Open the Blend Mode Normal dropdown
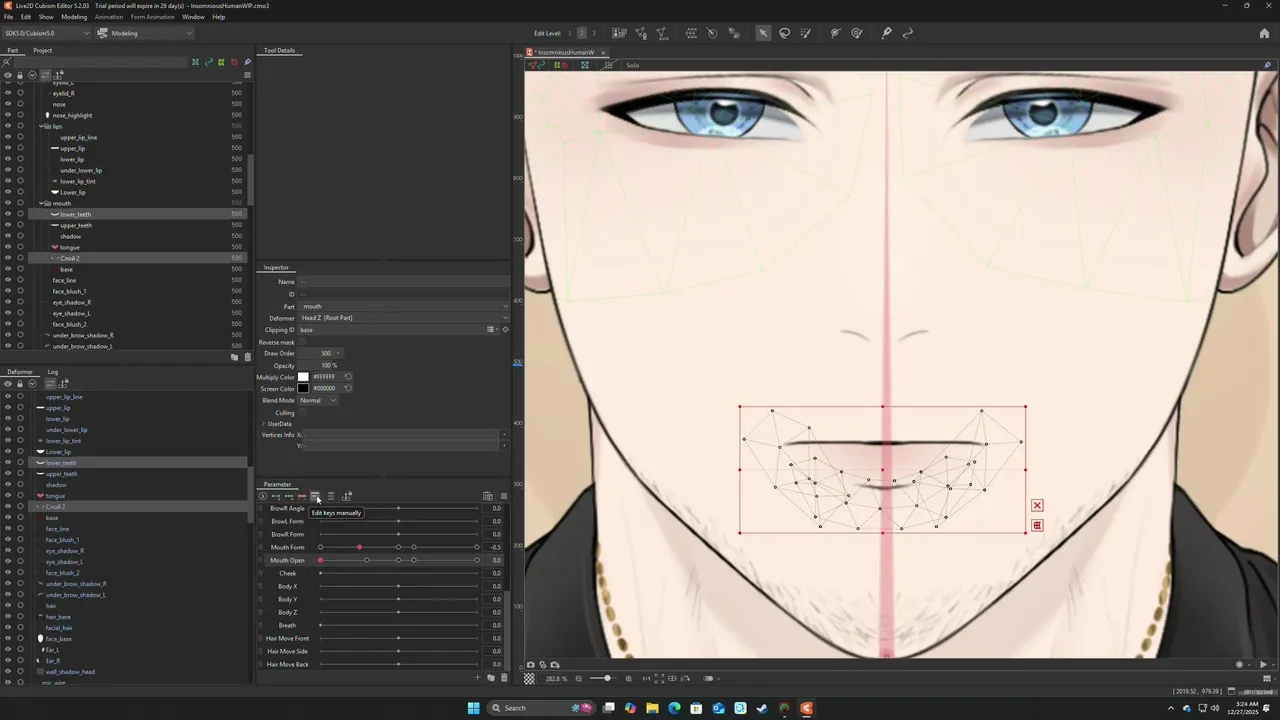This screenshot has height=720, width=1280. (x=317, y=400)
